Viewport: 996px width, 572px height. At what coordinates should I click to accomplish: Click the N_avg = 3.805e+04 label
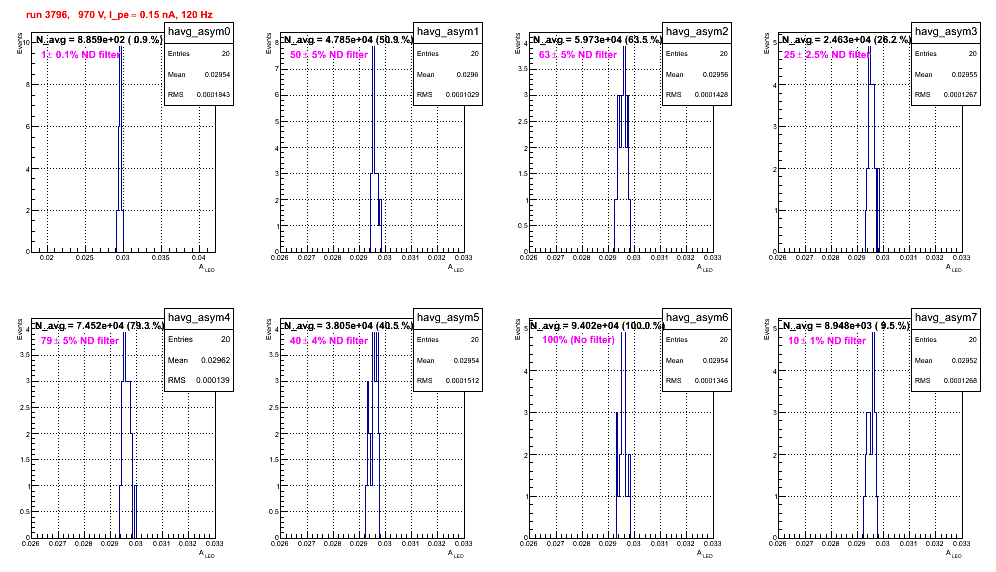tap(347, 325)
